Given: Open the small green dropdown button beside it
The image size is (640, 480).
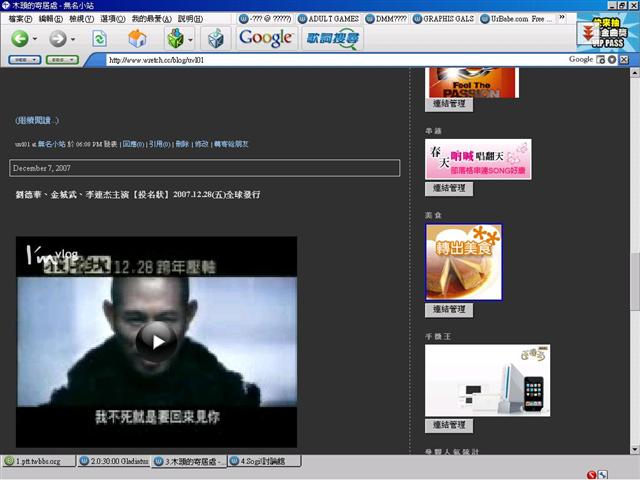Looking at the screenshot, I should [x=62, y=60].
